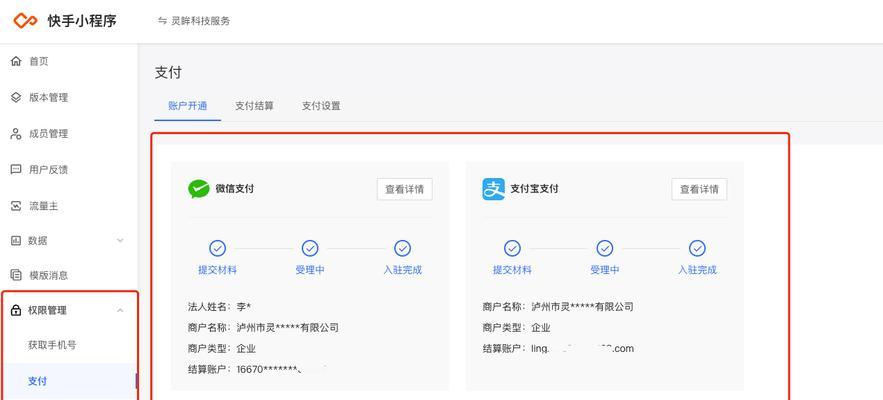Viewport: 883px width, 400px height.
Task: Click the 支付 page heading
Action: click(168, 73)
